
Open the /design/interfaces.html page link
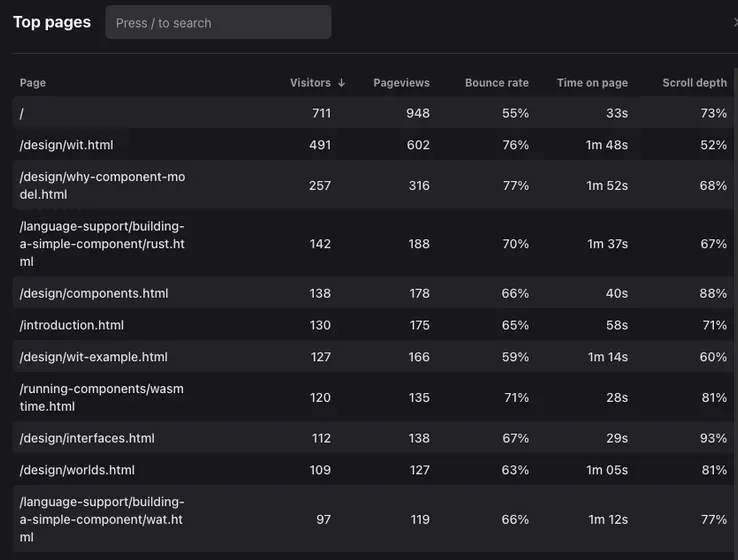coord(87,438)
